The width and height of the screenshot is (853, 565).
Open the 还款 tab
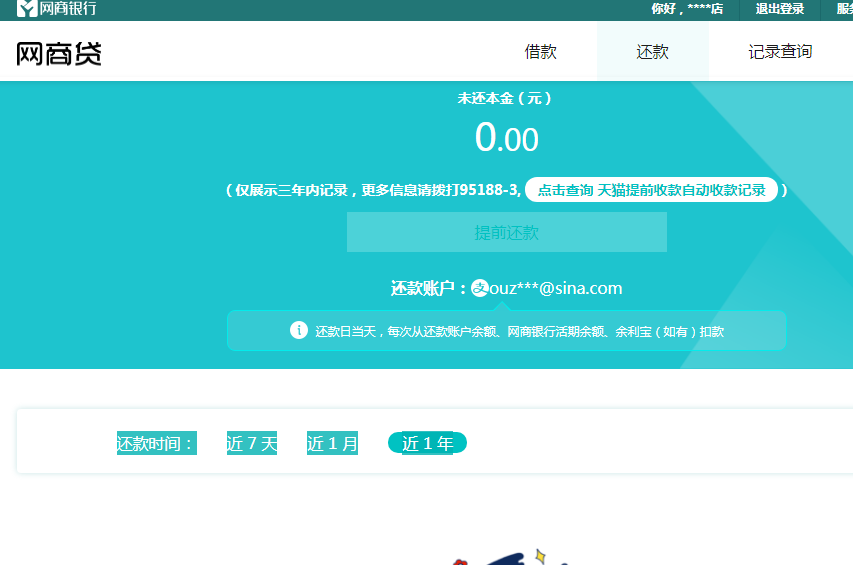click(652, 52)
